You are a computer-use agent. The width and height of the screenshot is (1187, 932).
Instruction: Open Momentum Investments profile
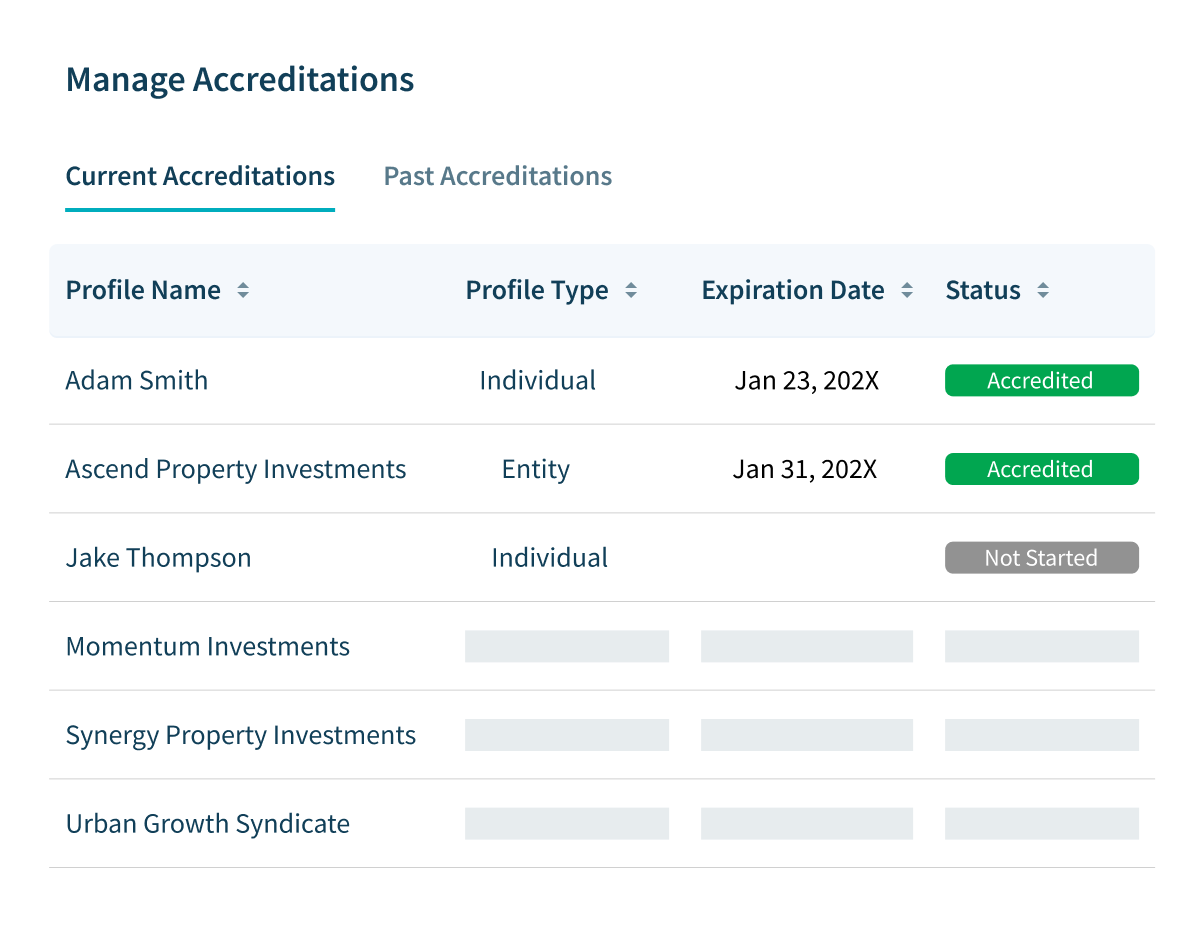[x=207, y=647]
